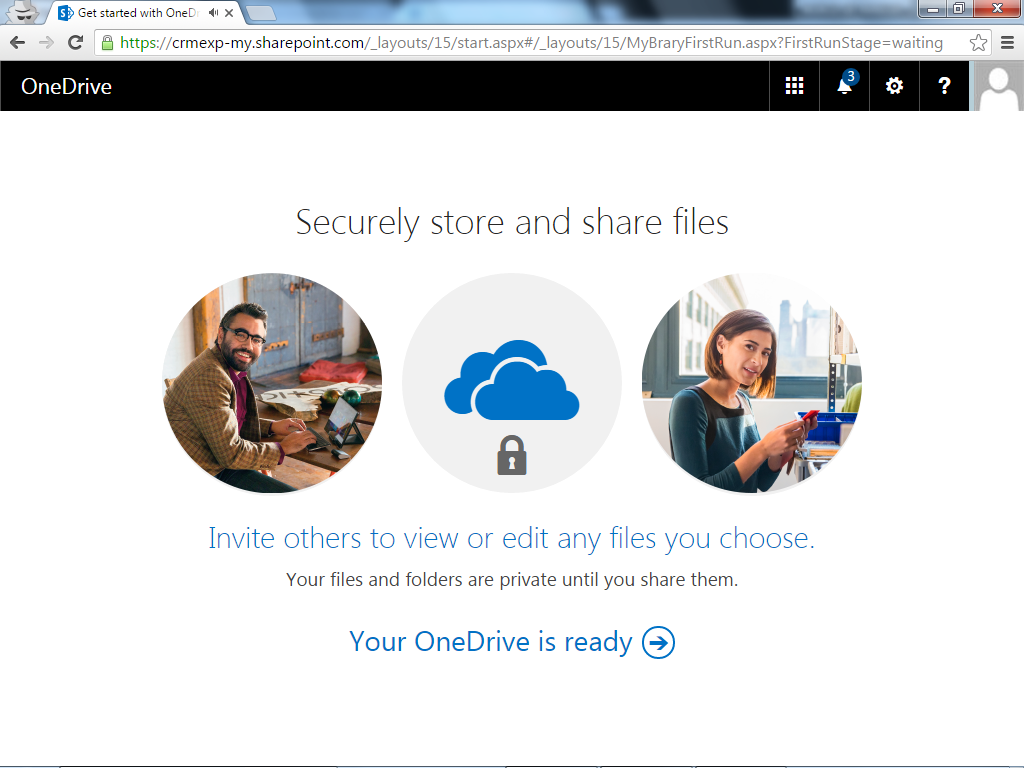This screenshot has width=1024, height=768.
Task: Open the Office 365 app launcher grid
Action: coord(793,86)
